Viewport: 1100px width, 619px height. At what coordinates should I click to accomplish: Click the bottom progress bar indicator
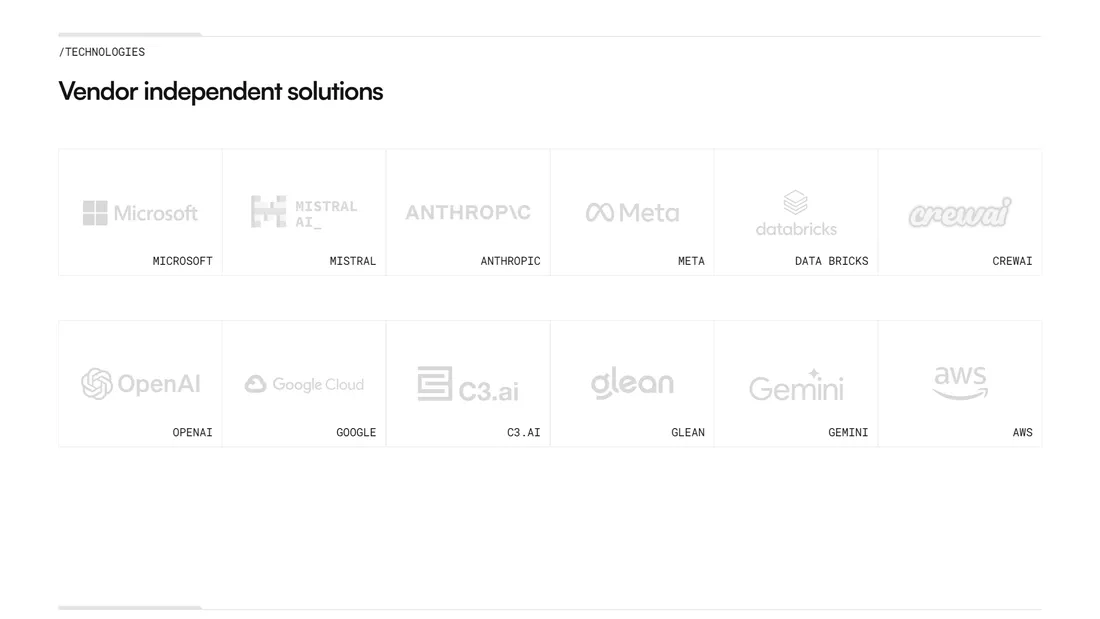(130, 607)
